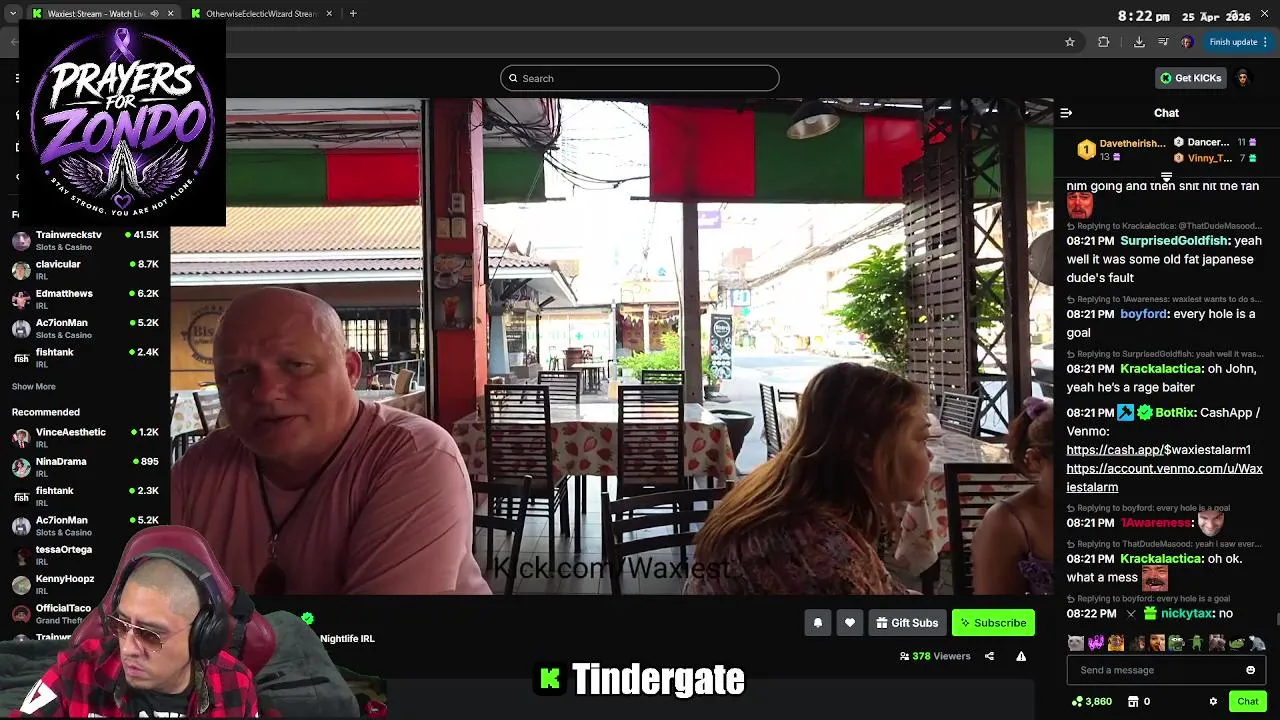Switch to the OtherwiseEclecticWizard Stream tab
Image resolution: width=1280 pixels, height=720 pixels.
point(260,14)
